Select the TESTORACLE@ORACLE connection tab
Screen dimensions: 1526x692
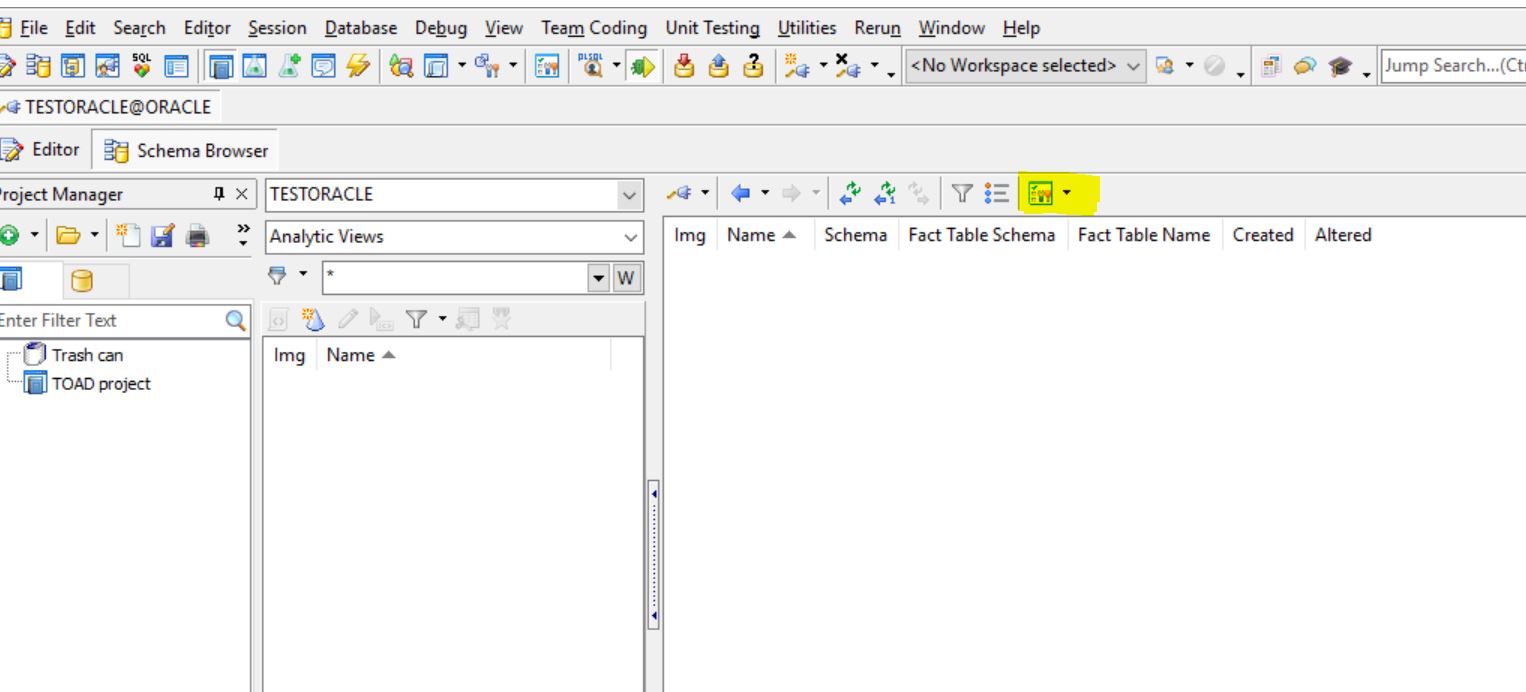point(108,107)
